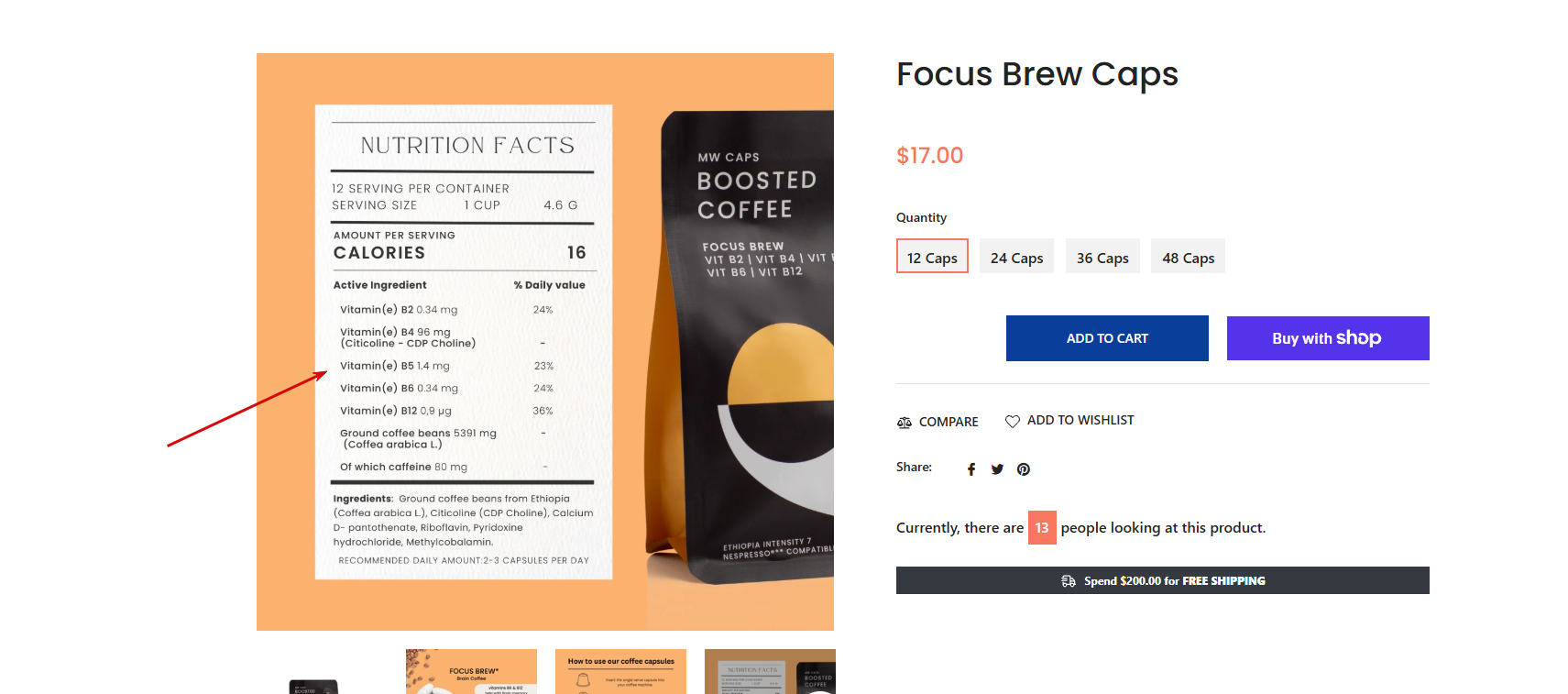
Task: Share product on Twitter
Action: click(997, 469)
